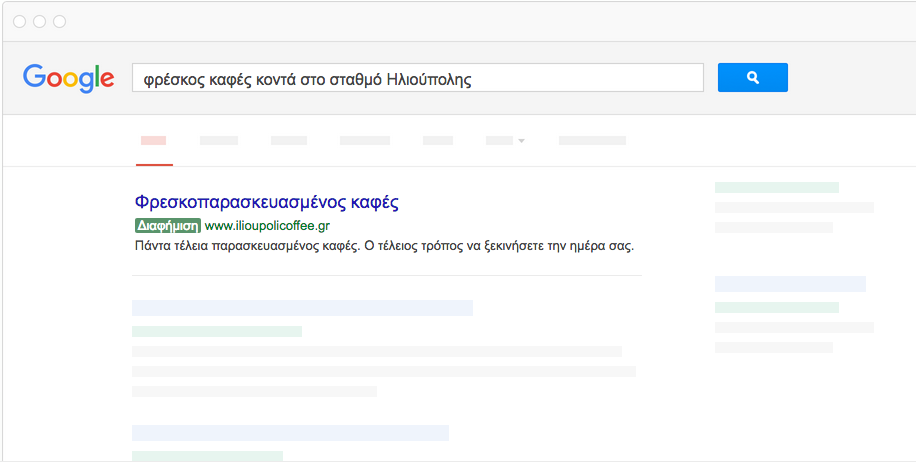Click the middle minimize window circle

pyautogui.click(x=39, y=22)
